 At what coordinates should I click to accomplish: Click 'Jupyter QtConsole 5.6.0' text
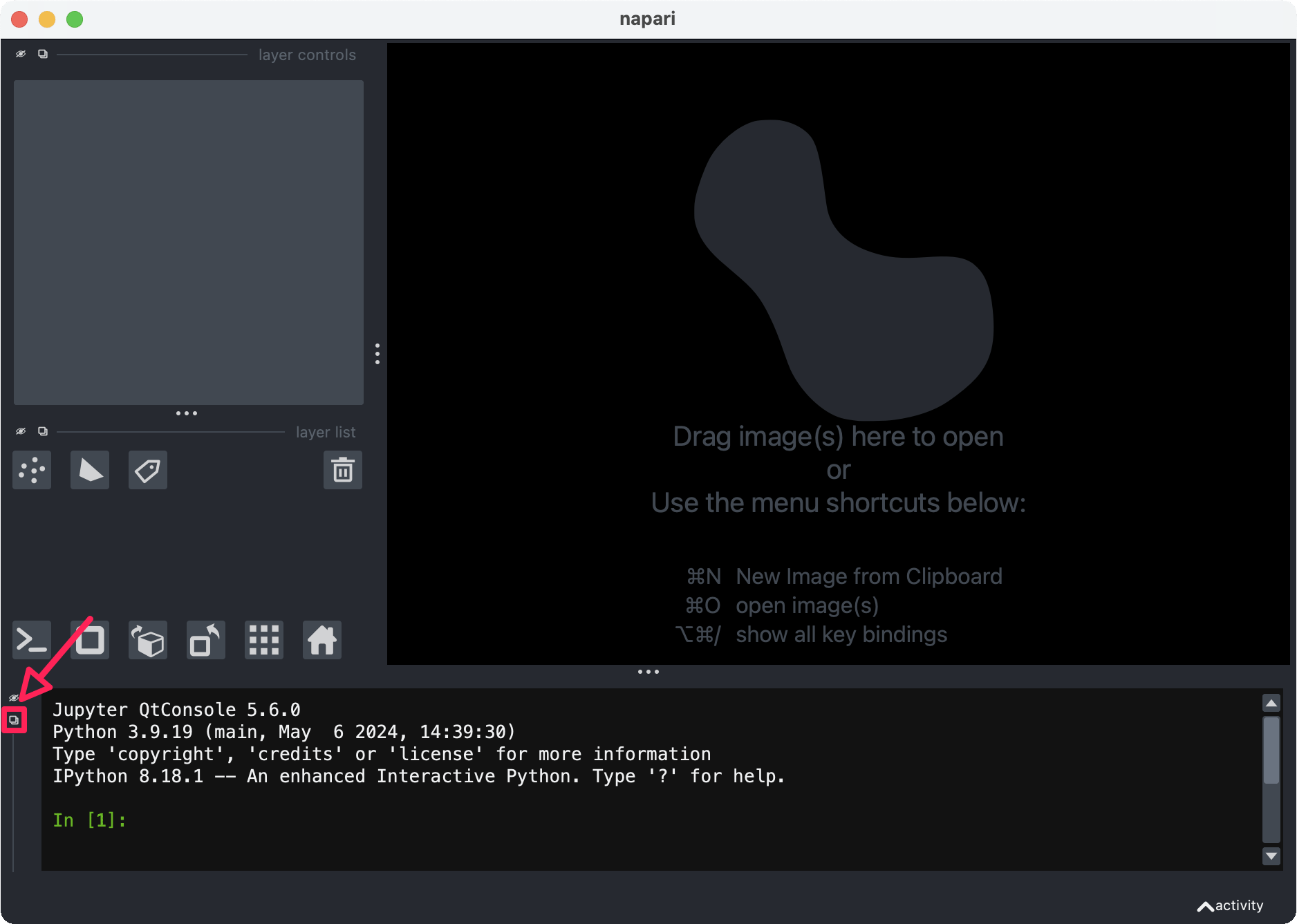176,710
